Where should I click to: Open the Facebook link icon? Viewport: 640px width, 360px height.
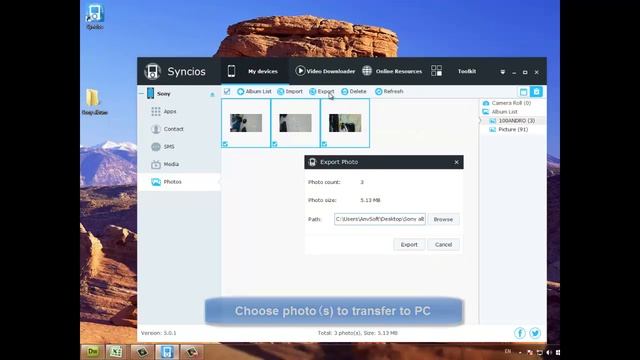520,333
